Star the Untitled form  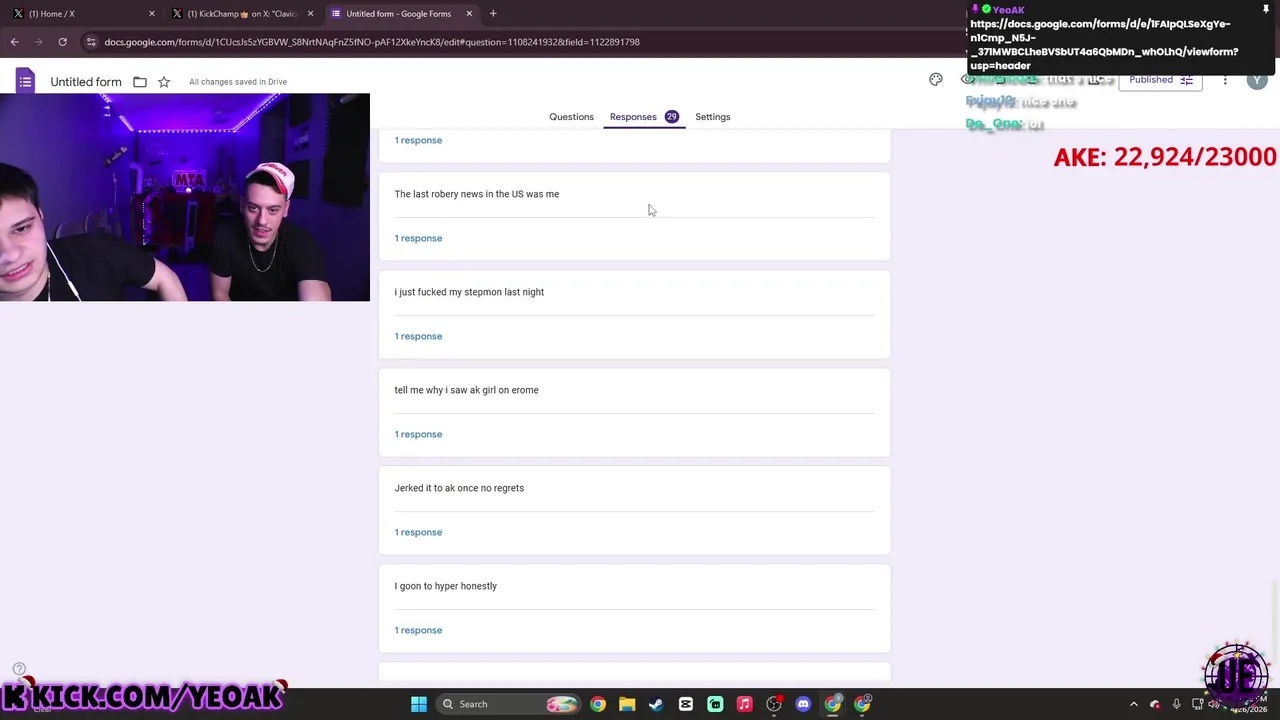click(164, 82)
